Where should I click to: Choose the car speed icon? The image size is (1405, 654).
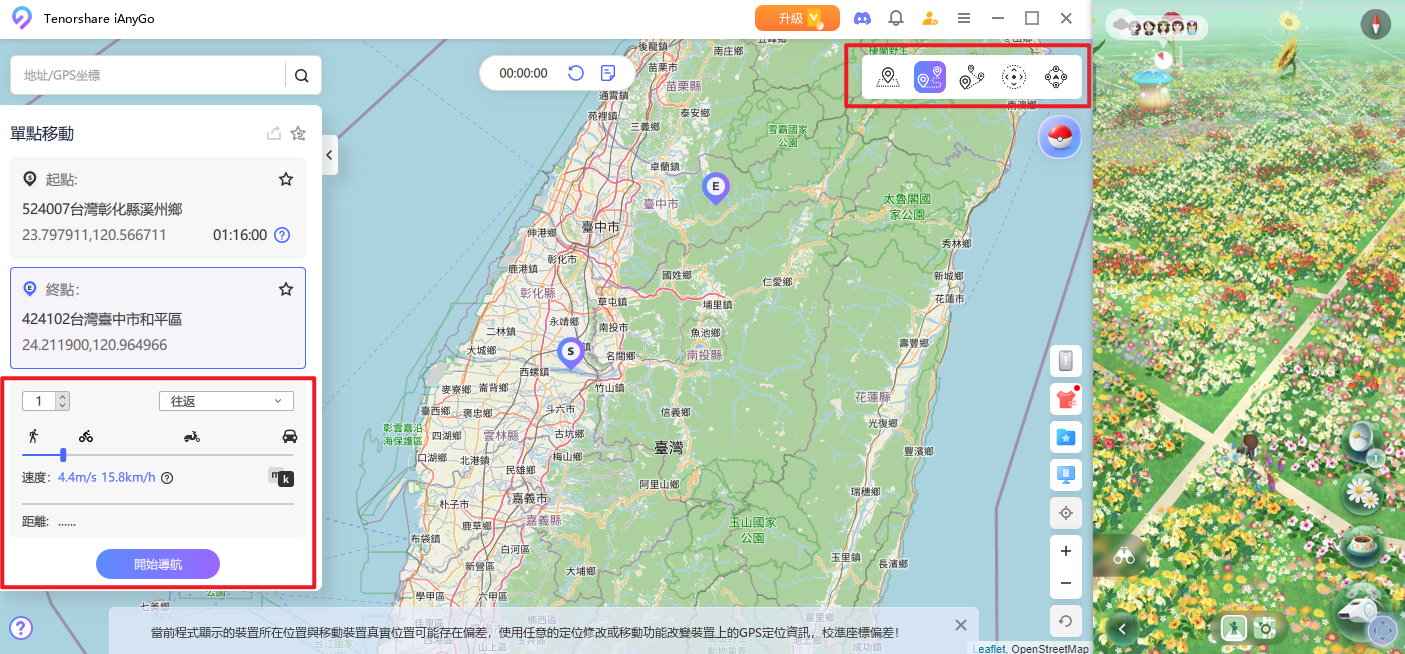pyautogui.click(x=290, y=436)
